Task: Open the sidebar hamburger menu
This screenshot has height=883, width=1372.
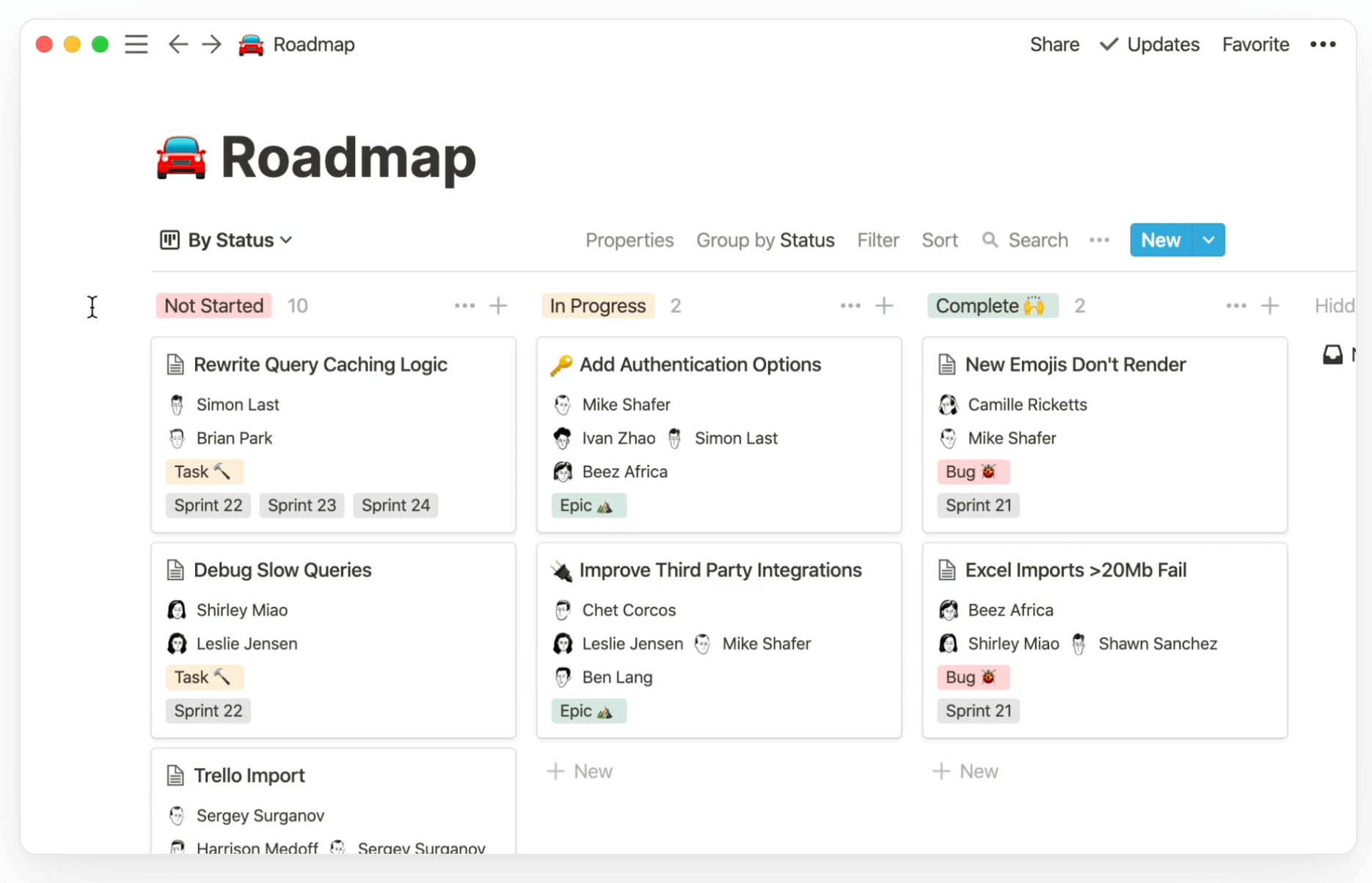Action: (136, 44)
